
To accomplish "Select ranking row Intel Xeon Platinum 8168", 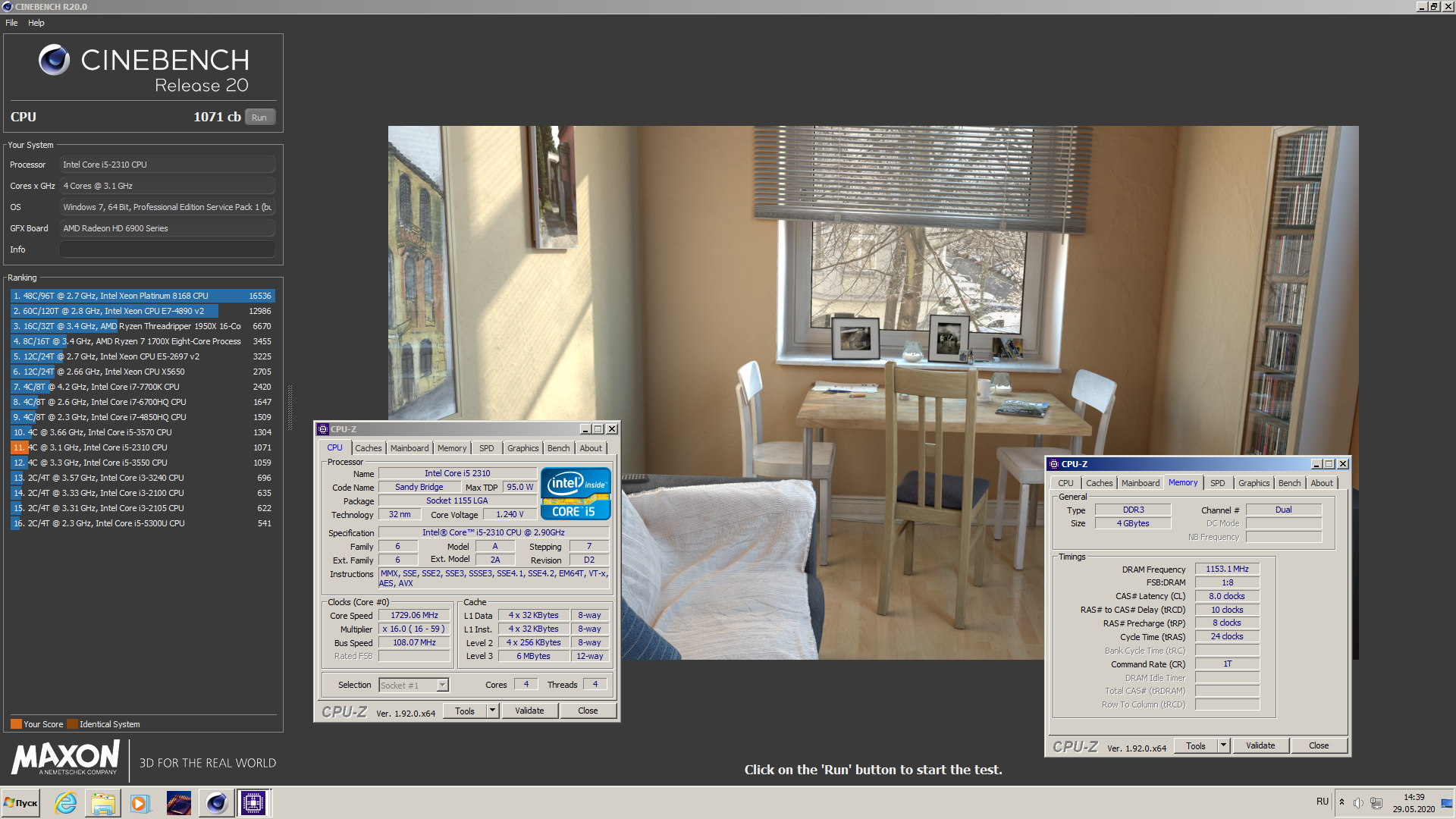I will (142, 296).
